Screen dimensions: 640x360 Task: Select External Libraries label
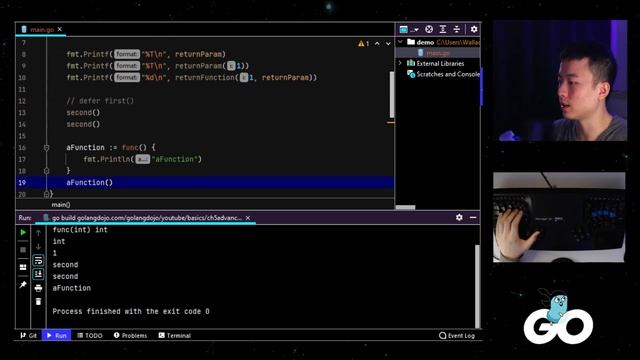coord(440,63)
